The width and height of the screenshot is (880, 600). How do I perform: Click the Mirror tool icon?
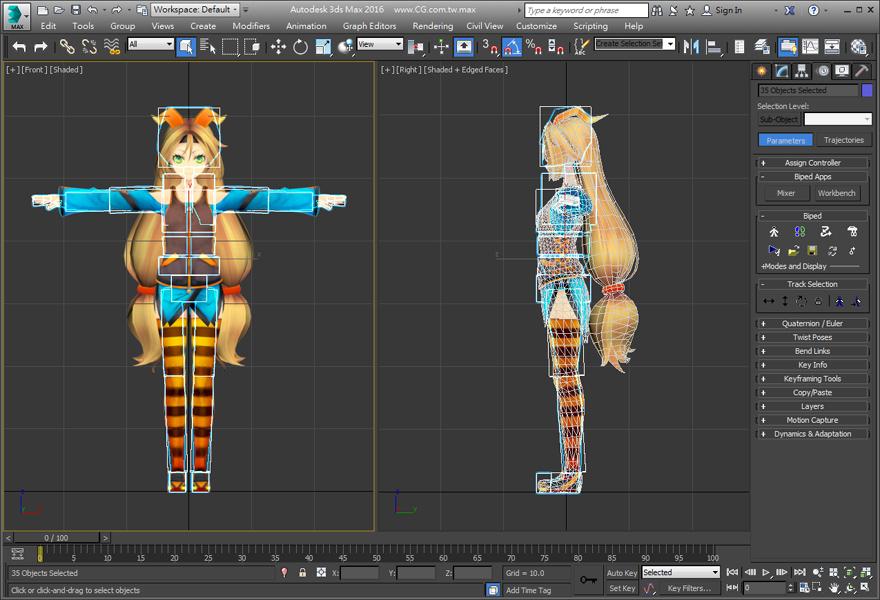(x=691, y=47)
